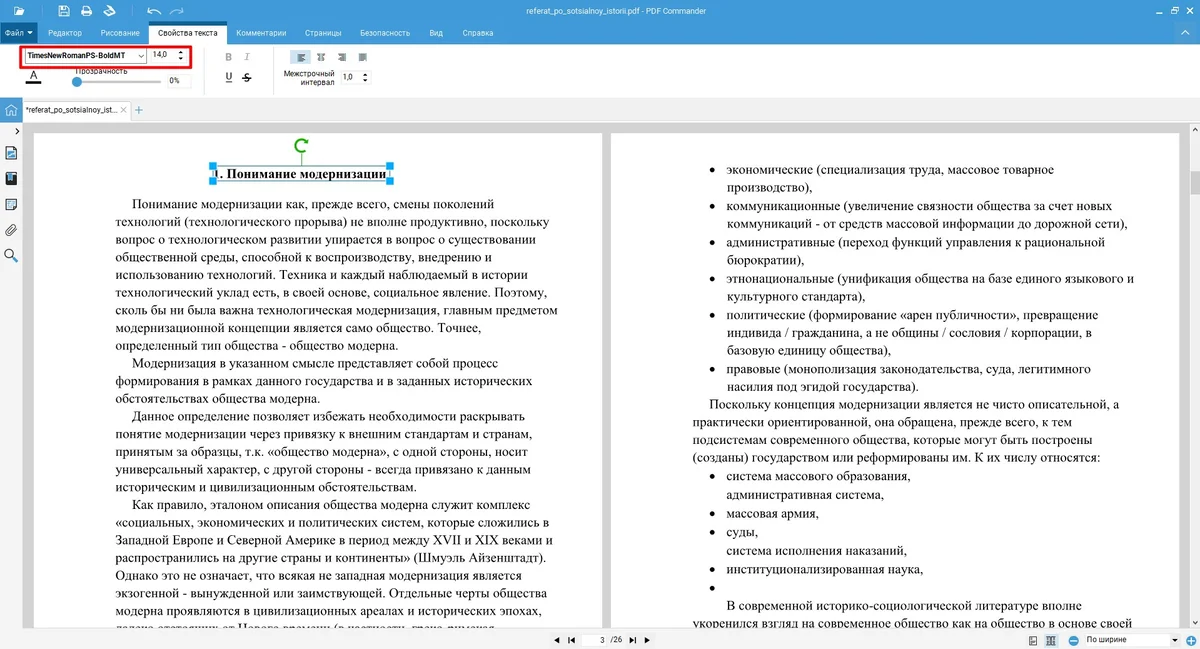This screenshot has height=649, width=1200.
Task: Jump to the first page
Action: click(x=571, y=640)
